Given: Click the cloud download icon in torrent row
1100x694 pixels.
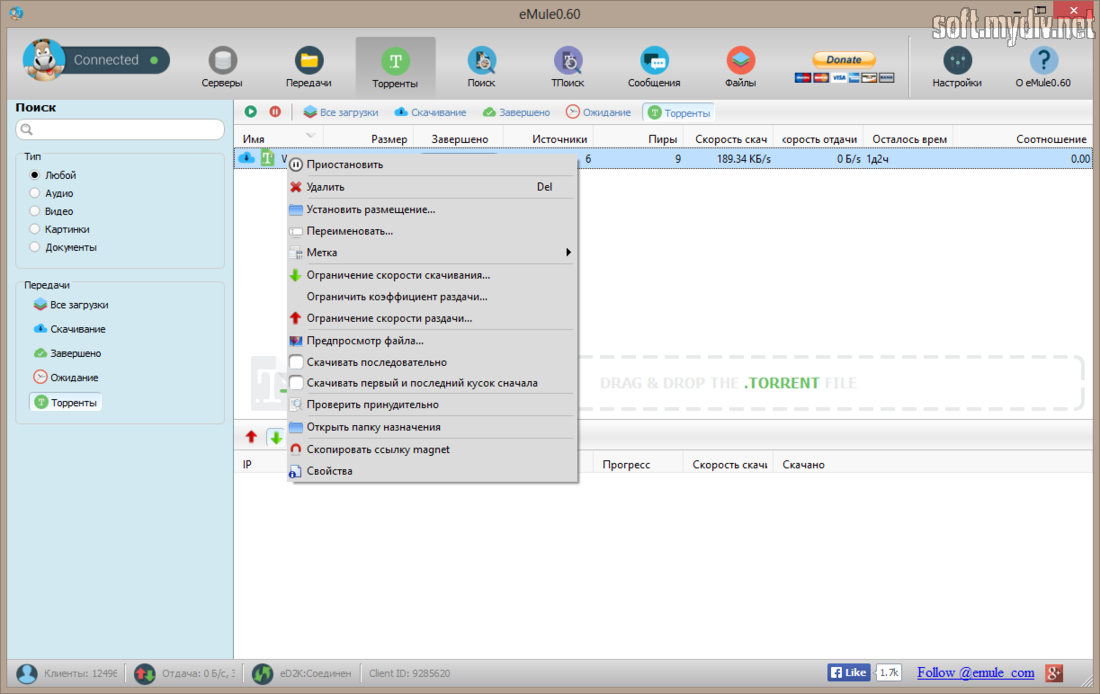Looking at the screenshot, I should (x=247, y=159).
